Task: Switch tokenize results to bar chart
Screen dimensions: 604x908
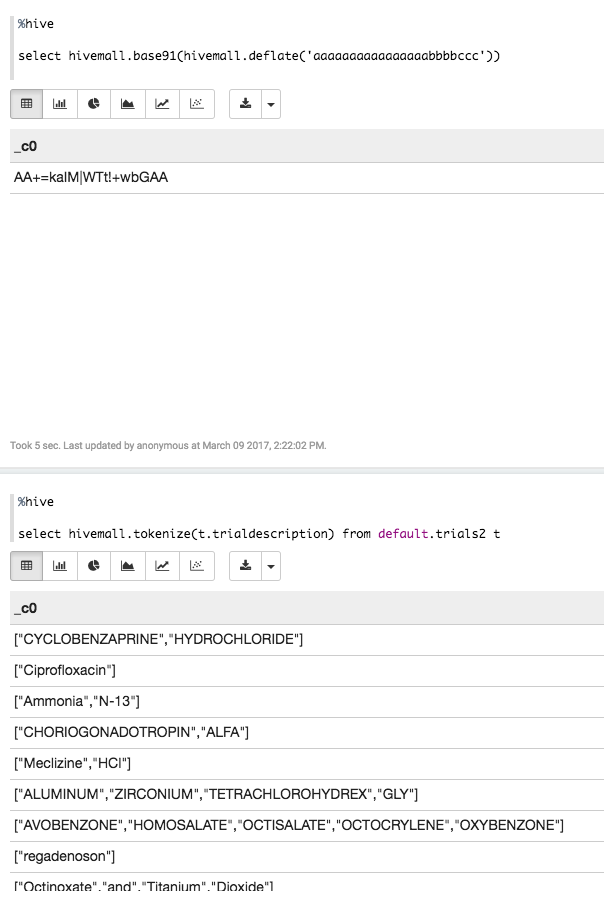Action: click(59, 566)
